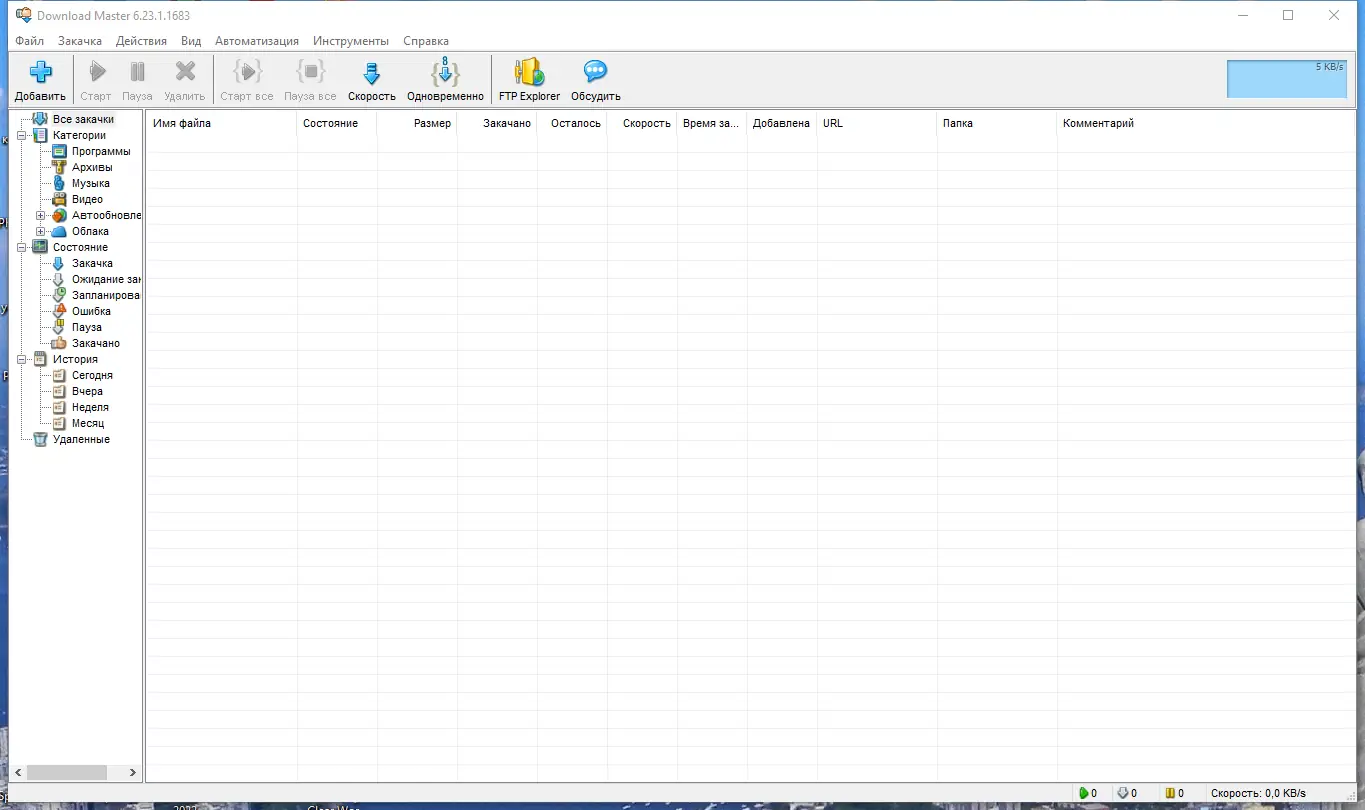
Task: Collapse the История tree branch
Action: [22, 359]
